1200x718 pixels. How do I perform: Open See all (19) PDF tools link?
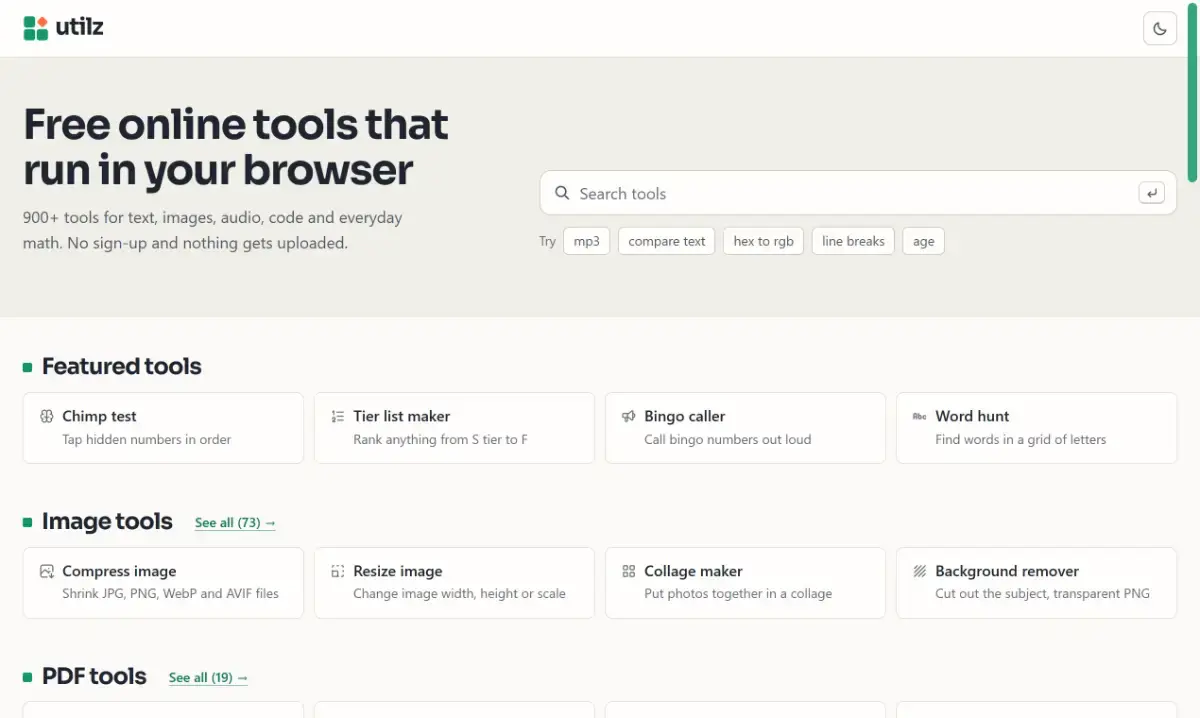tap(208, 678)
